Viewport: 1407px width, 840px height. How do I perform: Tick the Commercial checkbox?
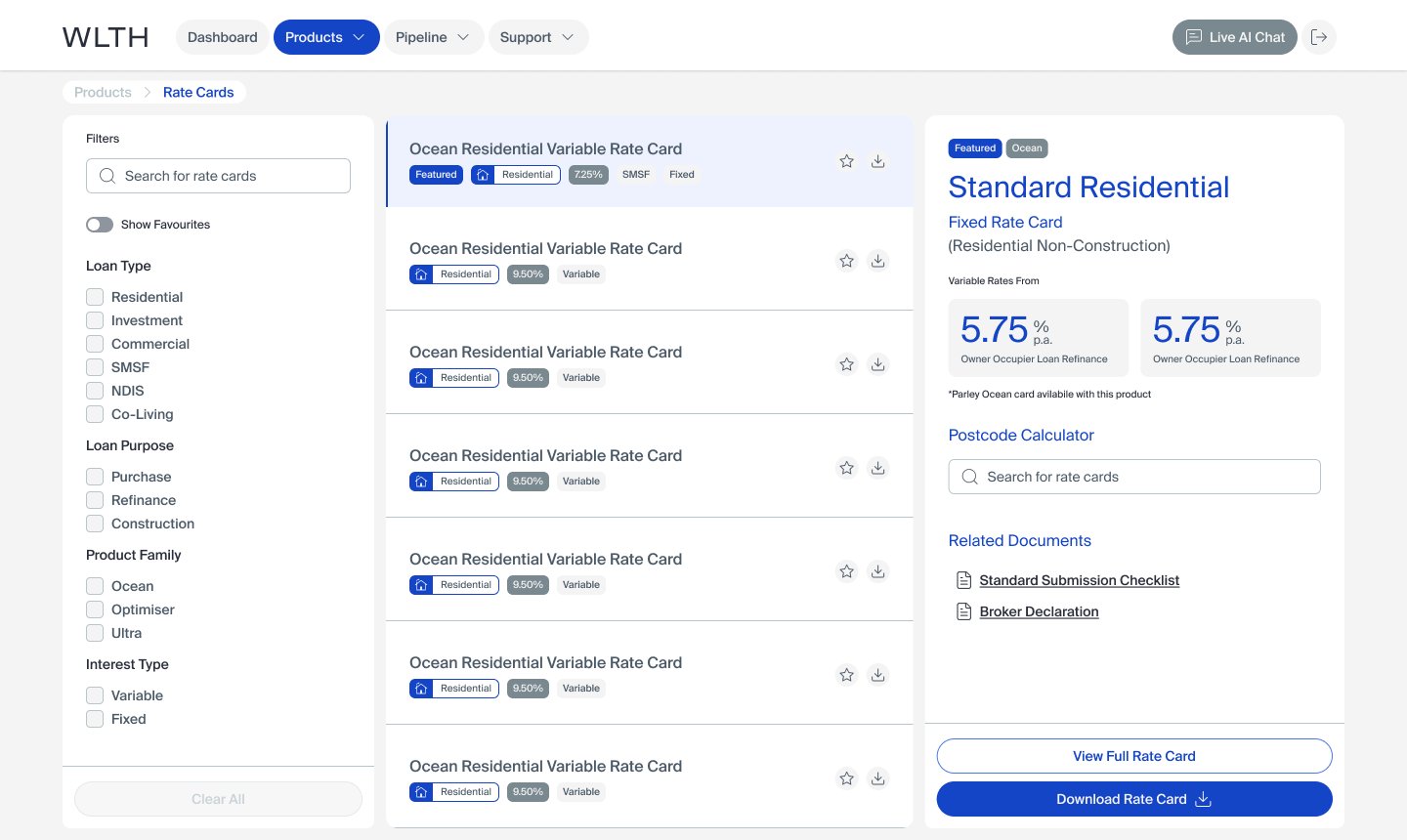click(95, 344)
